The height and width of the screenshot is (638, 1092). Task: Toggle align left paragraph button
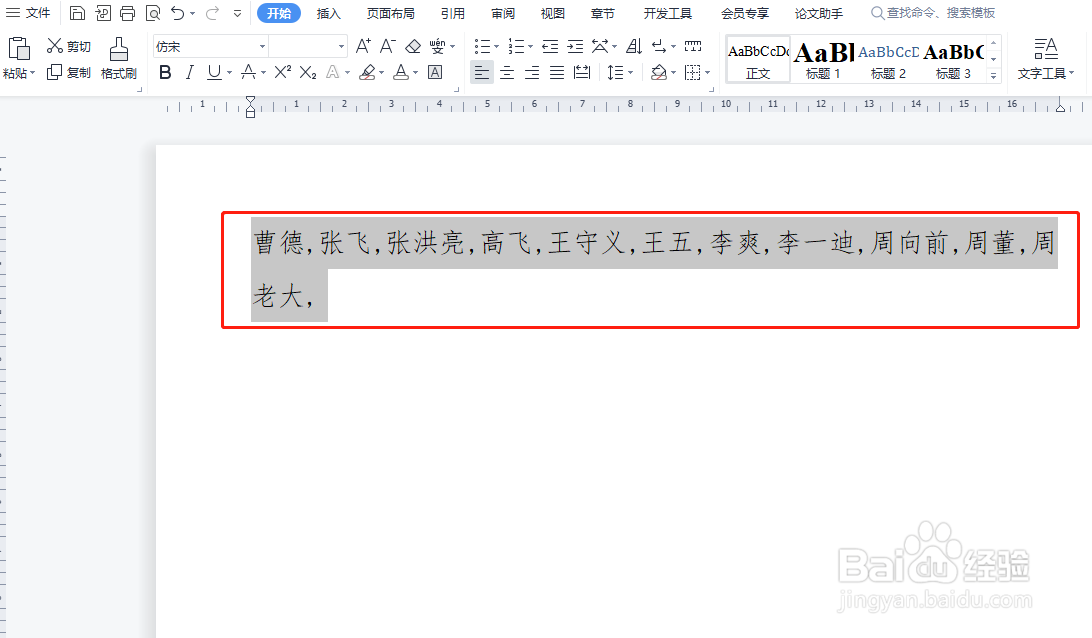482,72
